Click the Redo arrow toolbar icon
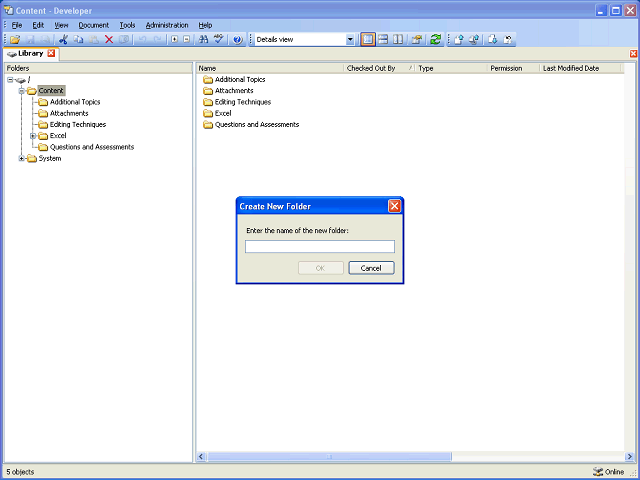The width and height of the screenshot is (640, 480). 158,40
